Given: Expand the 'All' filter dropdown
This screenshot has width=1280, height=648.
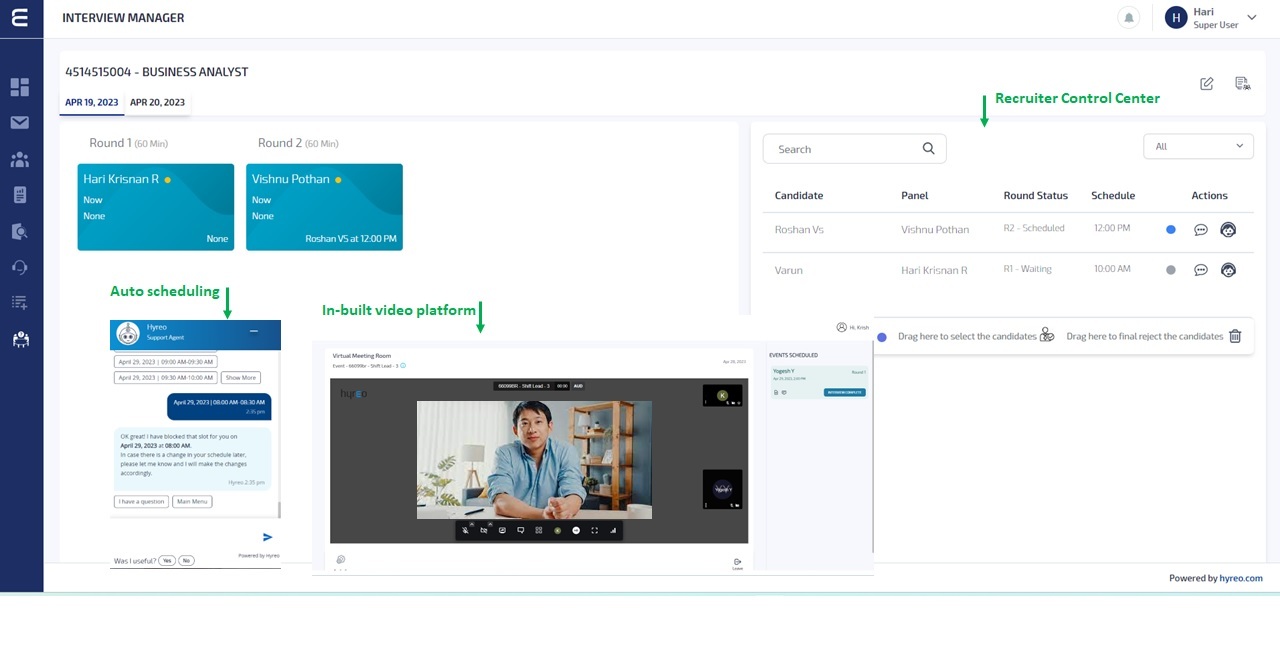Looking at the screenshot, I should 1198,146.
